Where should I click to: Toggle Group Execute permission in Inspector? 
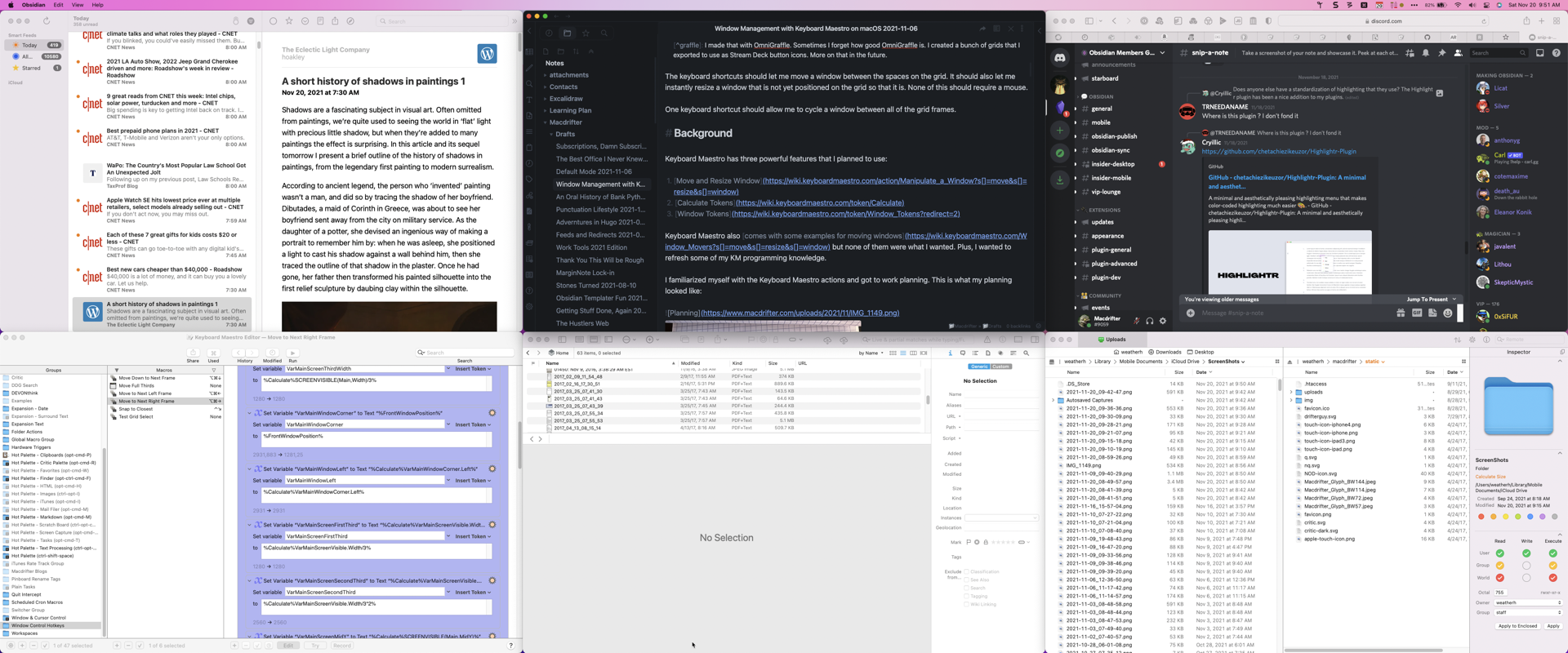pyautogui.click(x=1552, y=566)
